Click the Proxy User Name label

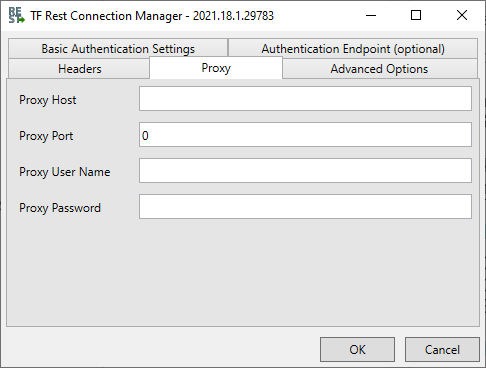pyautogui.click(x=65, y=172)
